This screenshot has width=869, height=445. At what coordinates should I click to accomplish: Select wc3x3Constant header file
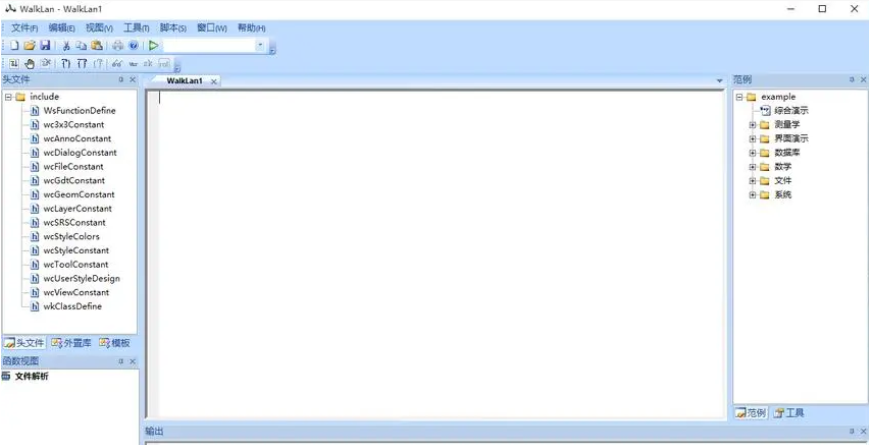tap(74, 125)
